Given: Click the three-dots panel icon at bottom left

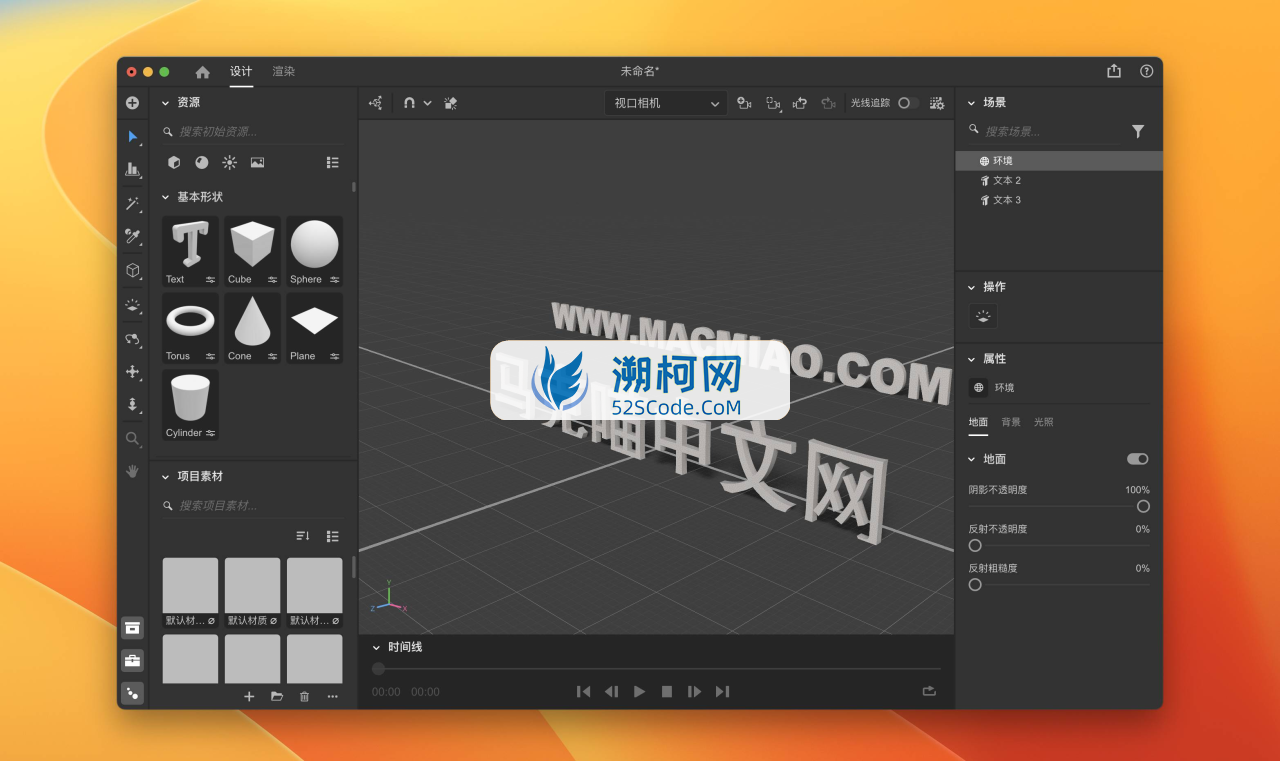Looking at the screenshot, I should 132,693.
